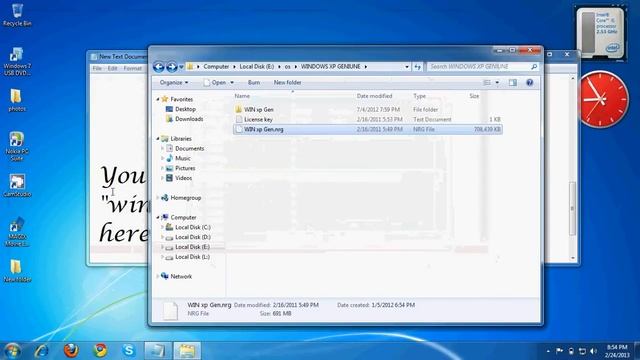The height and width of the screenshot is (360, 640).
Task: Launch Nokia PC Suite desktop icon
Action: 17,146
